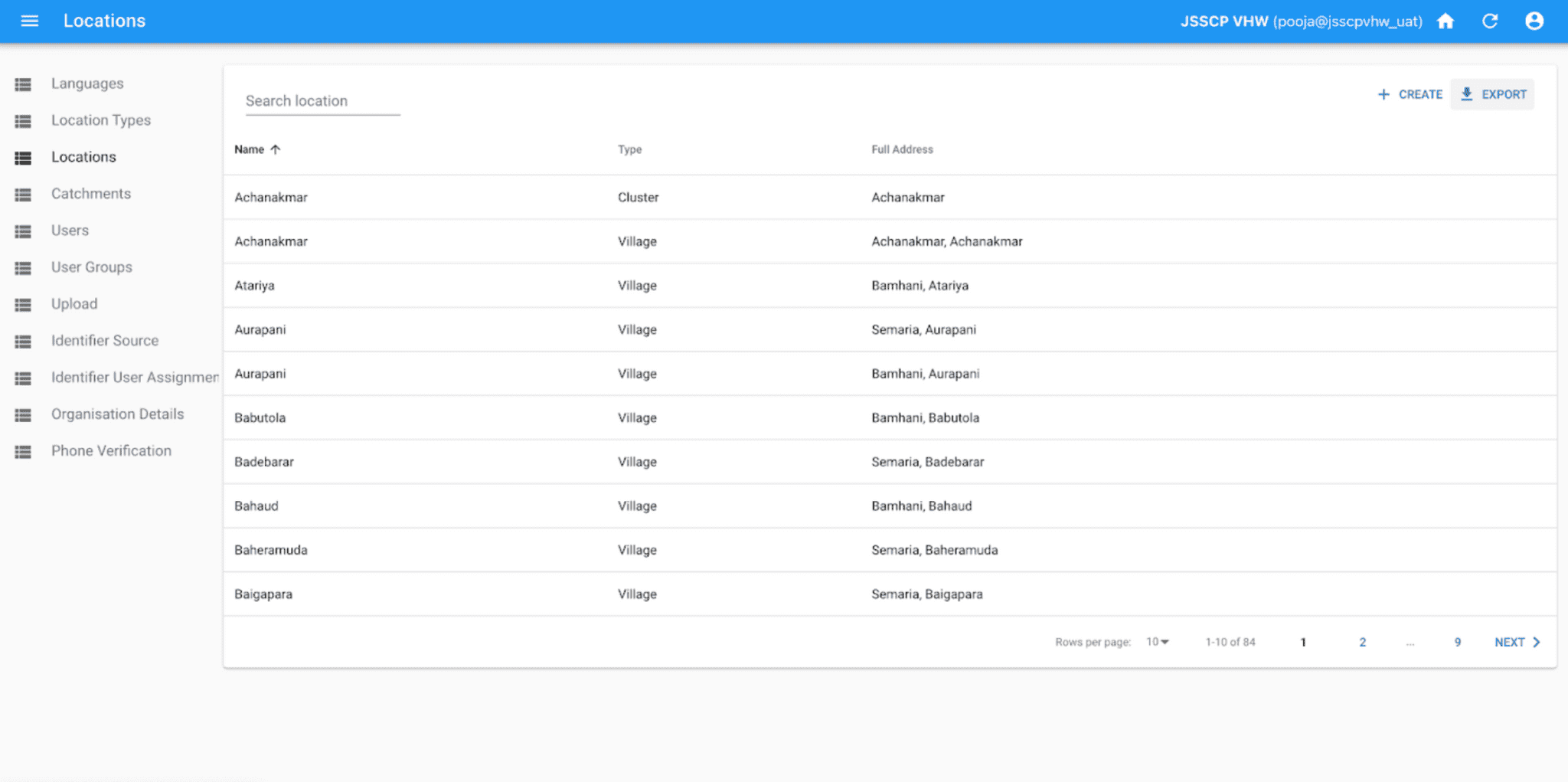Click the Locations page title
Screen dimensions: 1568x782
[104, 21]
